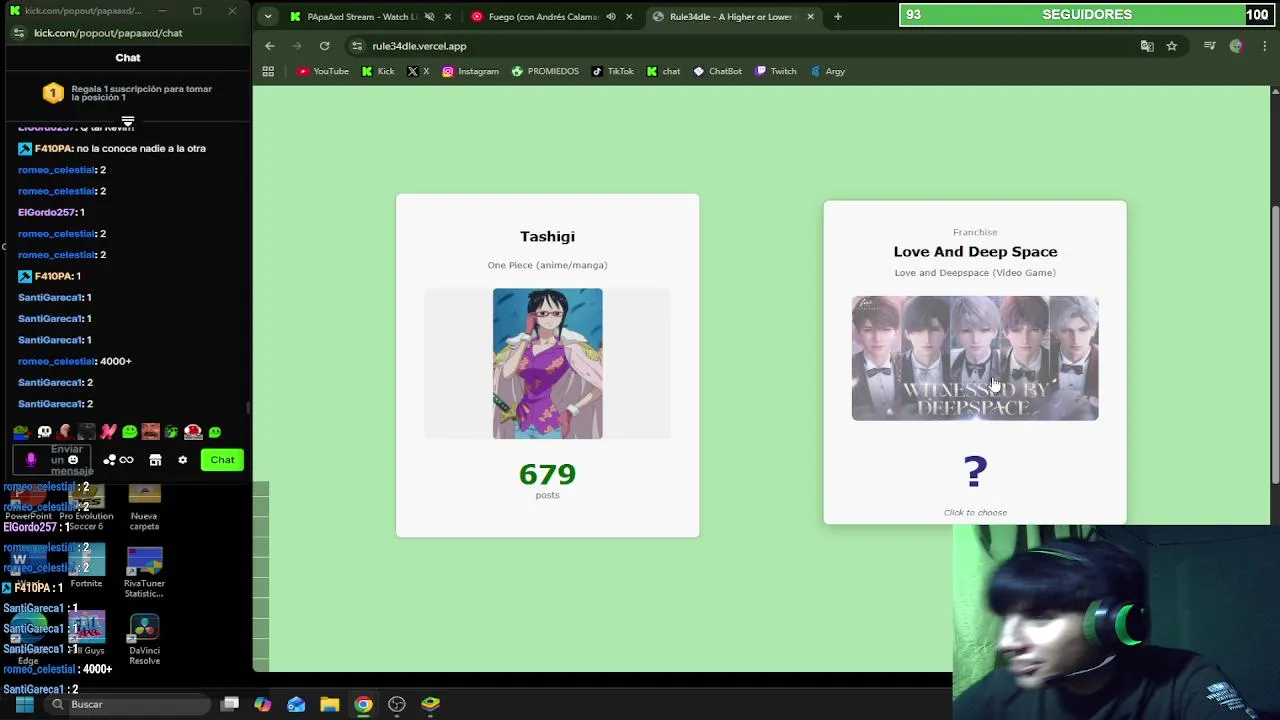Image resolution: width=1280 pixels, height=720 pixels.
Task: Insert the pink crossed emote
Action: point(108,432)
